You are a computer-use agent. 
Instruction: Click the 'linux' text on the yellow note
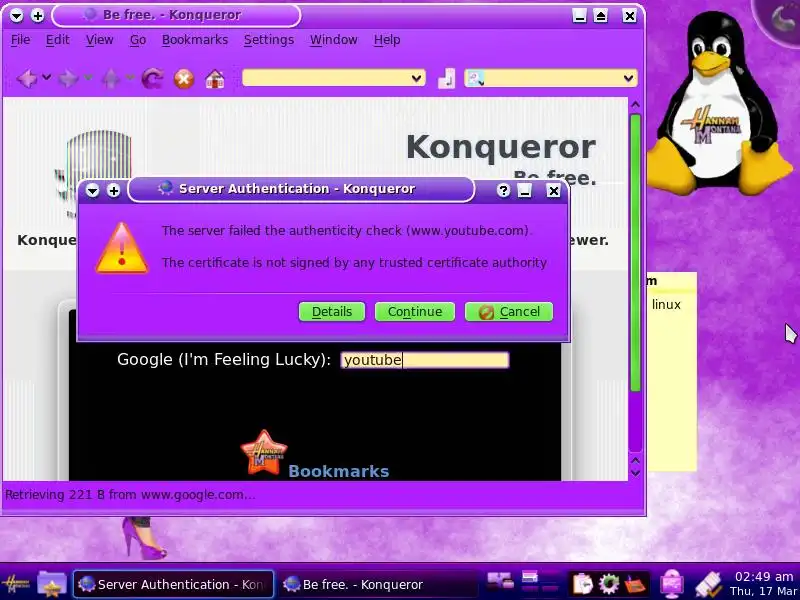(666, 305)
